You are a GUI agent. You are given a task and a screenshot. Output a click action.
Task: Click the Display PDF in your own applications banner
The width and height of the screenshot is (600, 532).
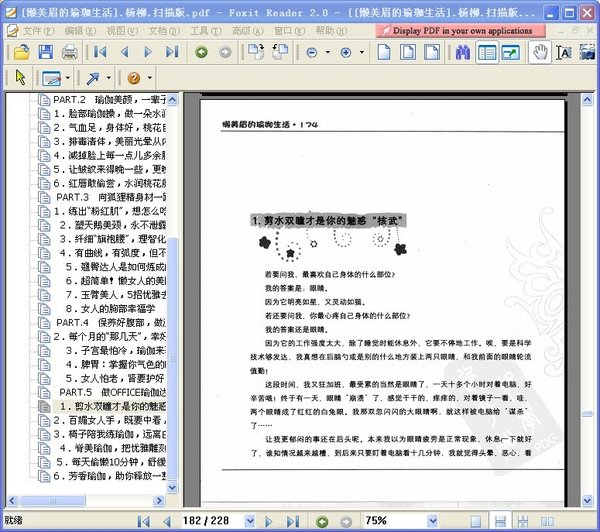pyautogui.click(x=461, y=31)
